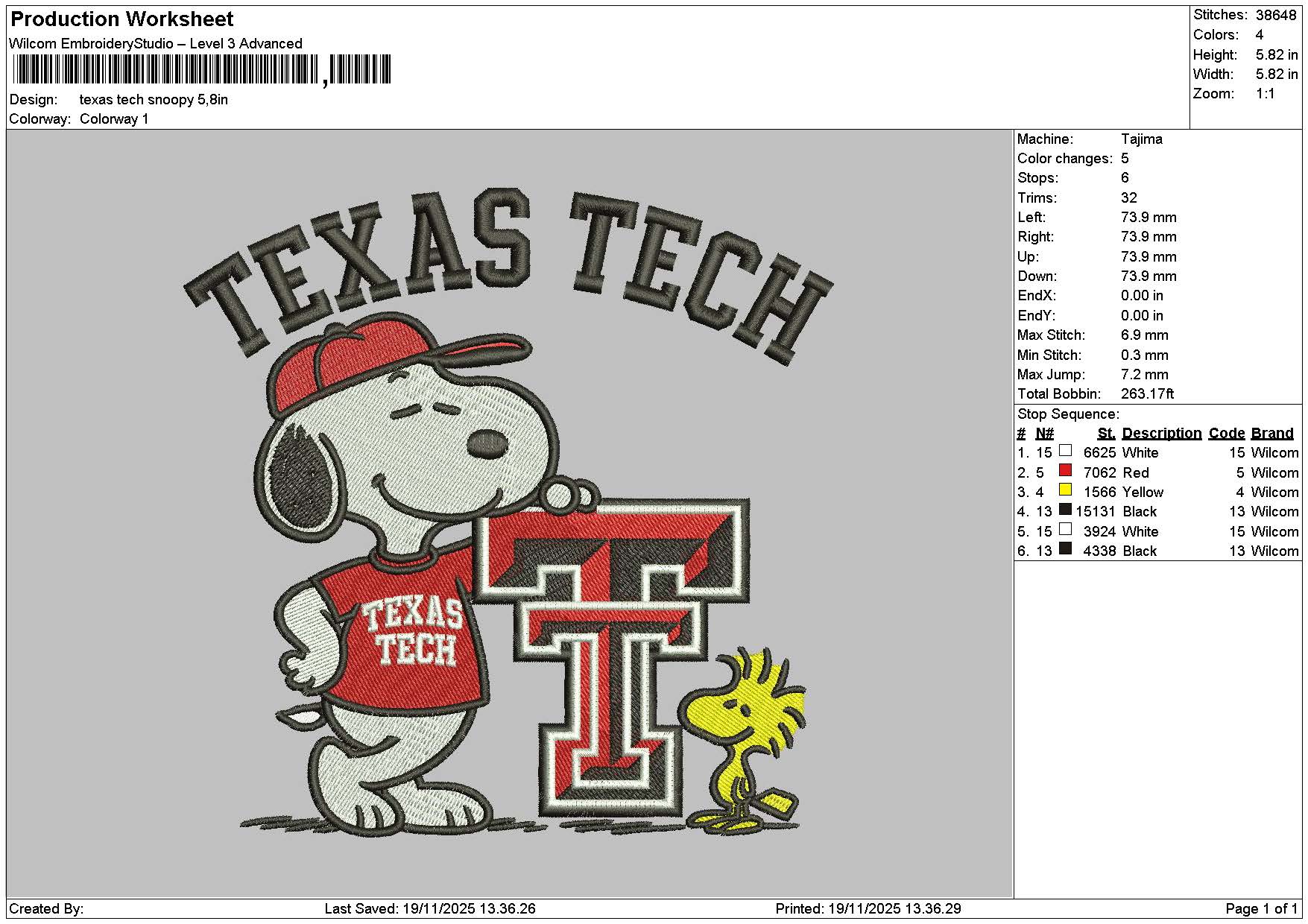The image size is (1308, 924).
Task: Click the barcode under the worksheet title
Action: pyautogui.click(x=200, y=71)
